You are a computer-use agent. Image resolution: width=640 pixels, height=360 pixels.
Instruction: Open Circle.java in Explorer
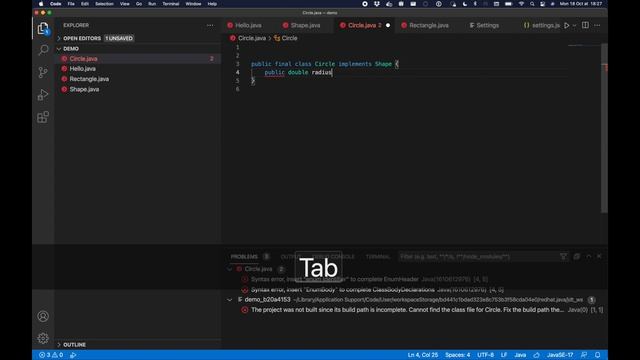click(x=138, y=59)
